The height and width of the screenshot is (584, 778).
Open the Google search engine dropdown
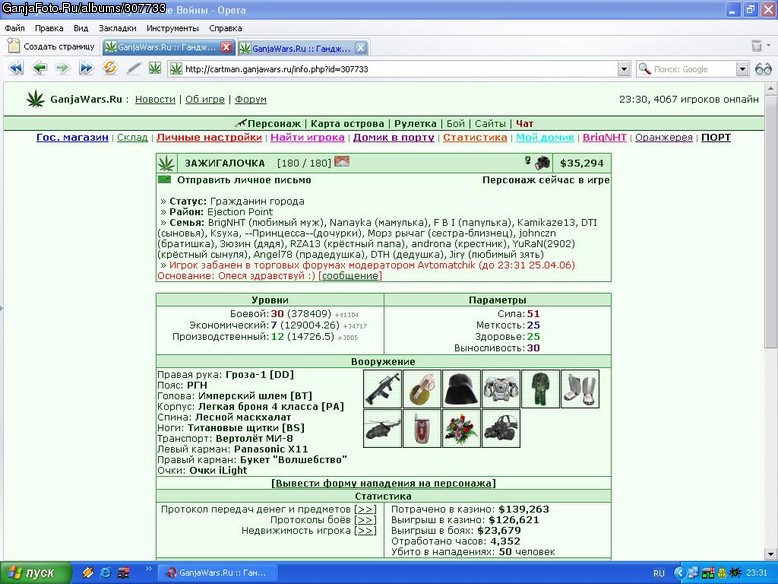pyautogui.click(x=742, y=69)
